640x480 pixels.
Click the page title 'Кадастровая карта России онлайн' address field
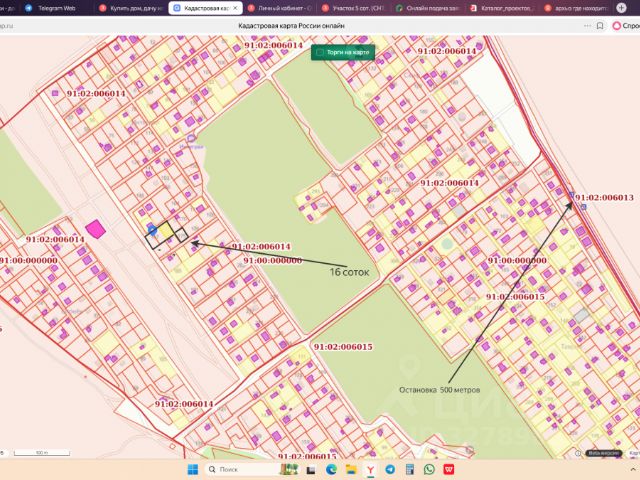point(291,26)
